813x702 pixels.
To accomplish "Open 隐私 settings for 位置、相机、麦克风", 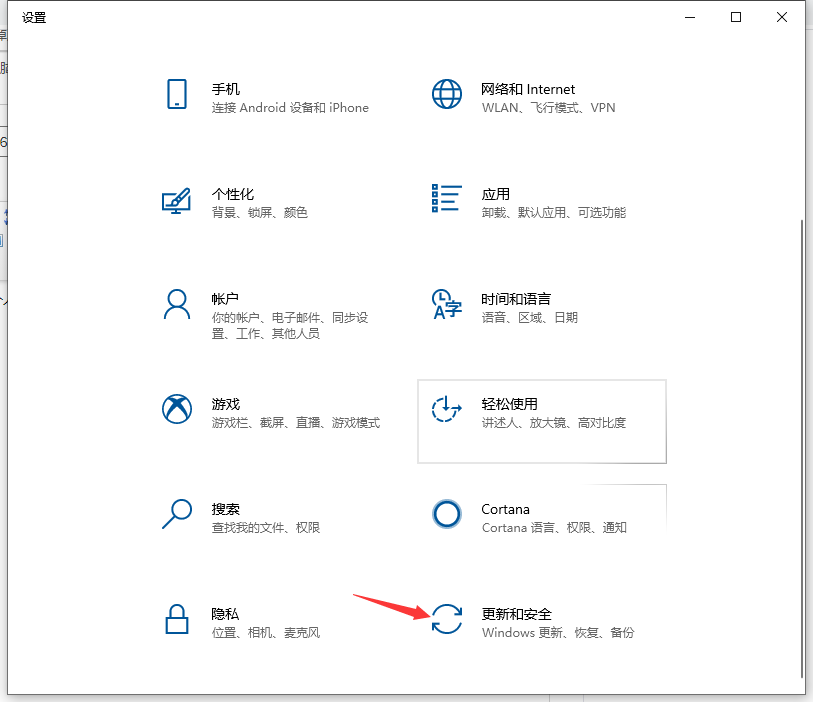I will (270, 621).
